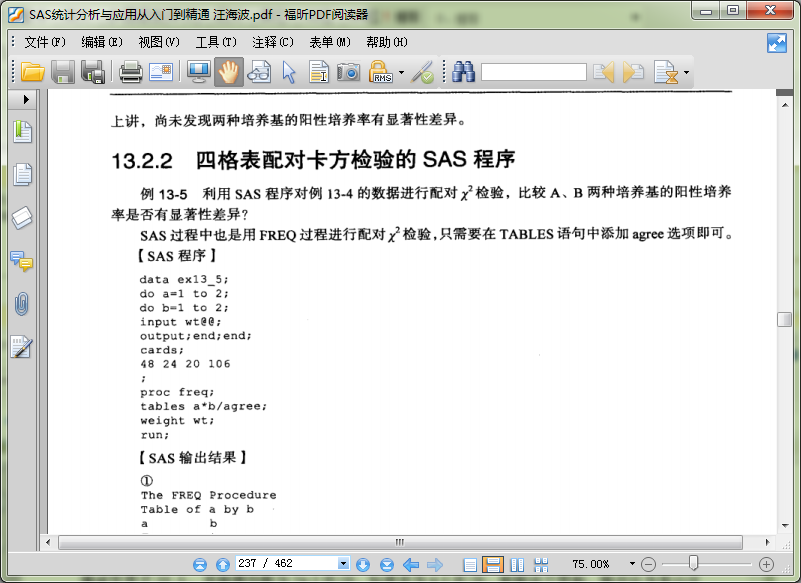This screenshot has height=583, width=801.
Task: Toggle the full screen arrows icon at top right
Action: pos(776,43)
